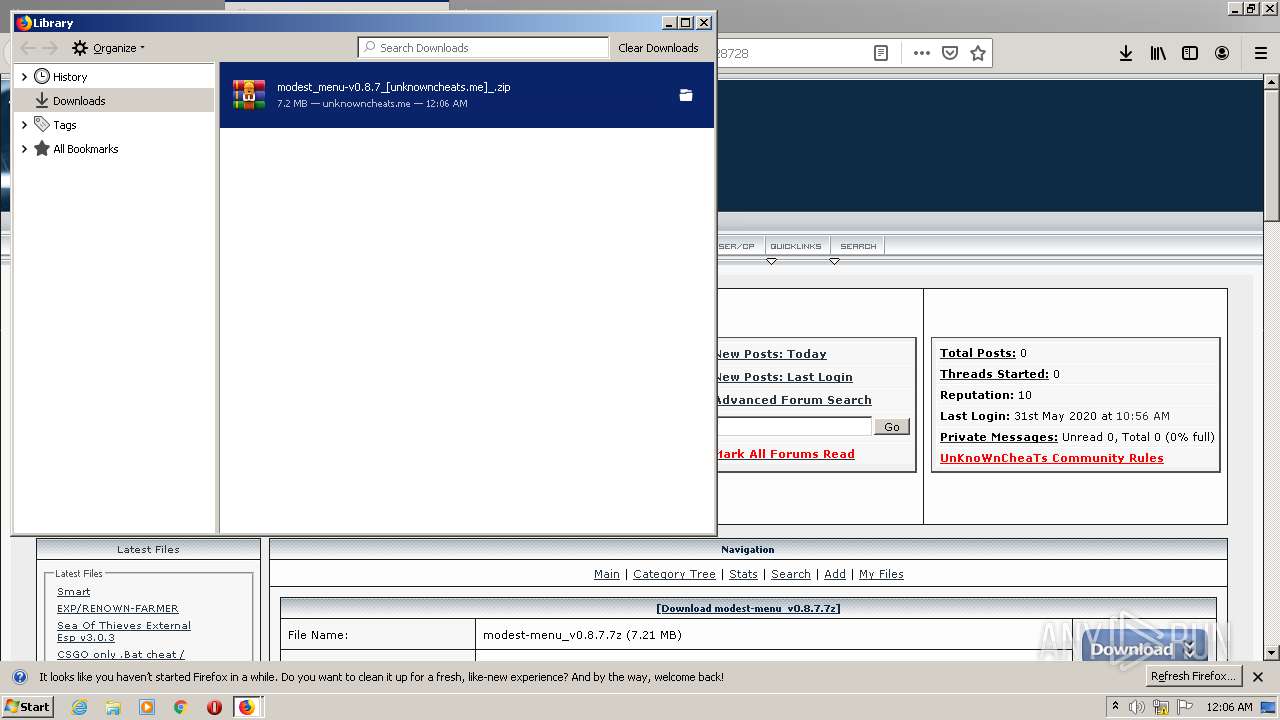
Task: Open QUICKLINKS forum menu
Action: [x=796, y=246]
